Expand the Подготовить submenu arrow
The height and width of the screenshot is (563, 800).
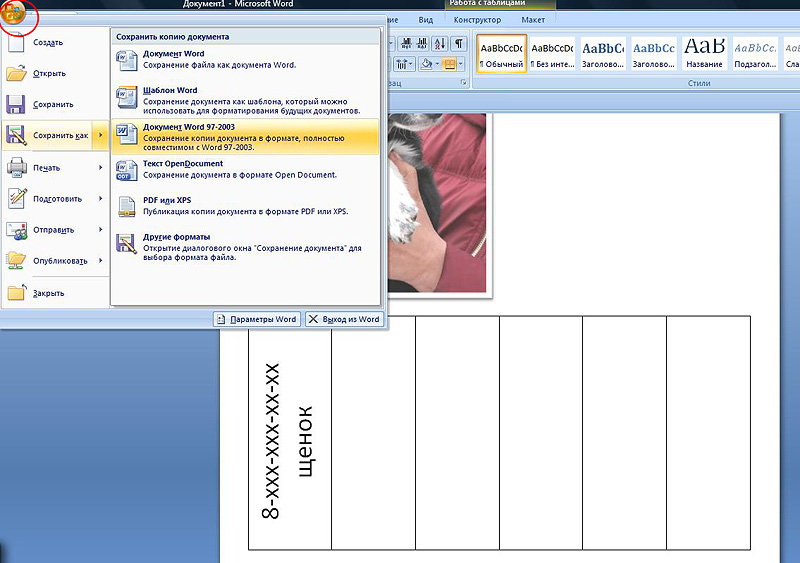(x=101, y=199)
